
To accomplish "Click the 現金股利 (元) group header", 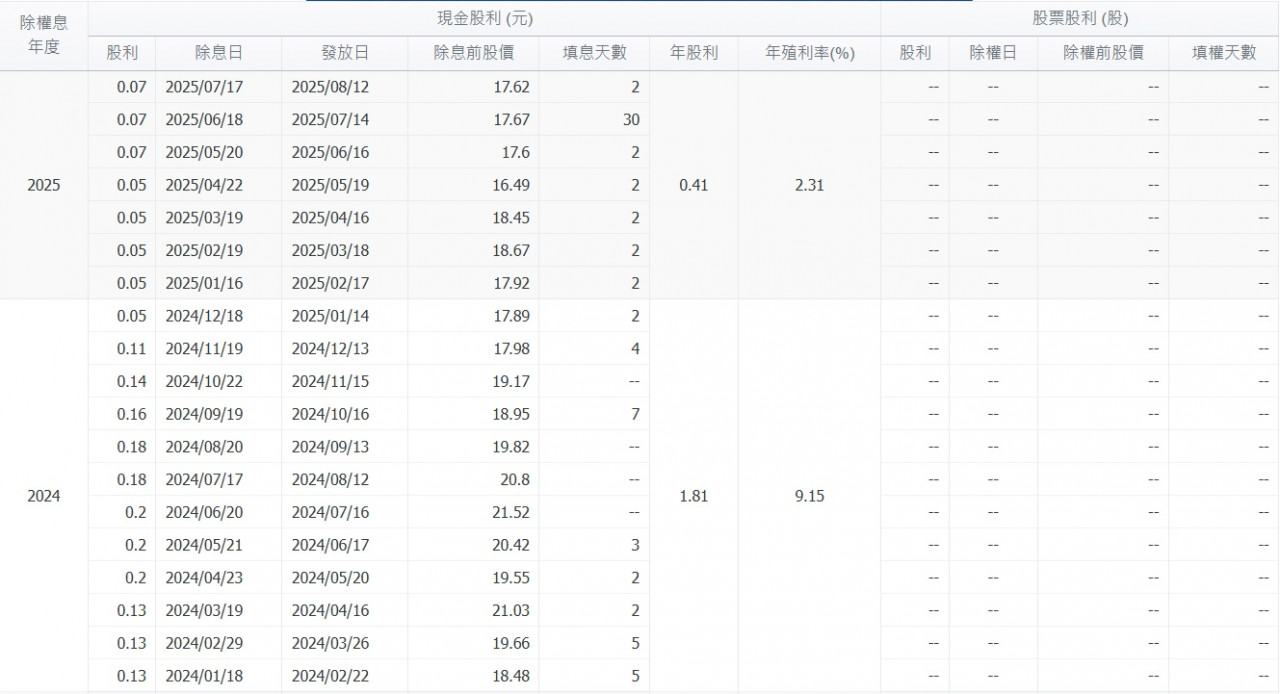I will tap(484, 18).
